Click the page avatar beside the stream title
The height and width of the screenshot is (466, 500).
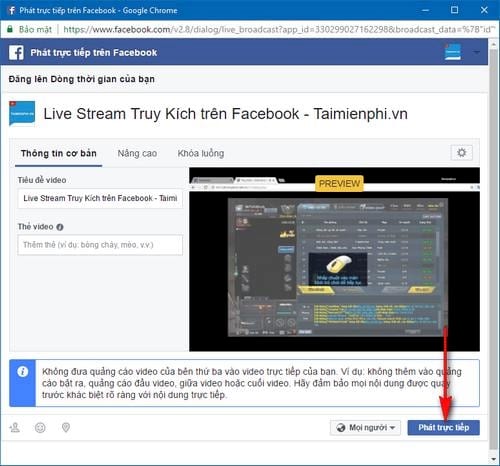click(x=22, y=114)
